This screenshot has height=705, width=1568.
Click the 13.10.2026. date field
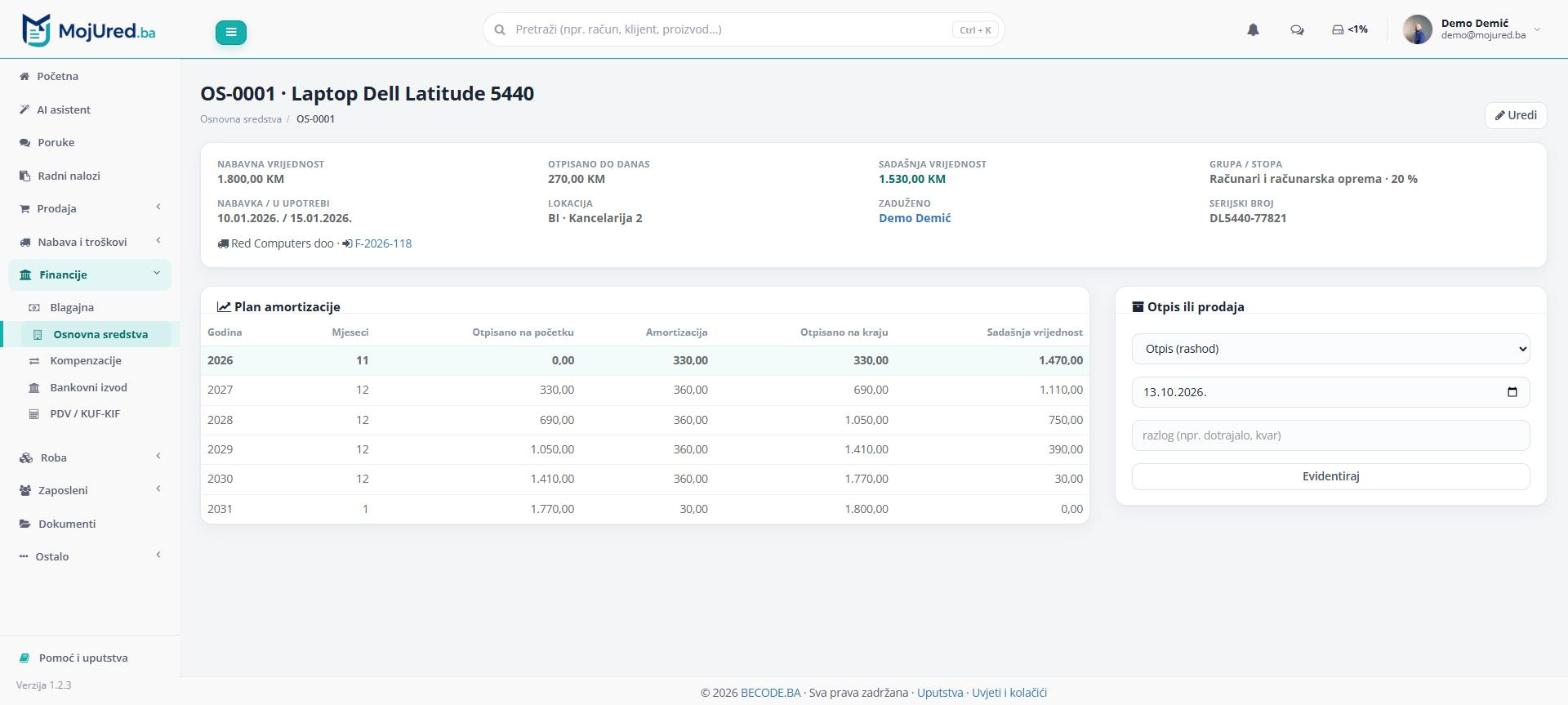(1331, 392)
